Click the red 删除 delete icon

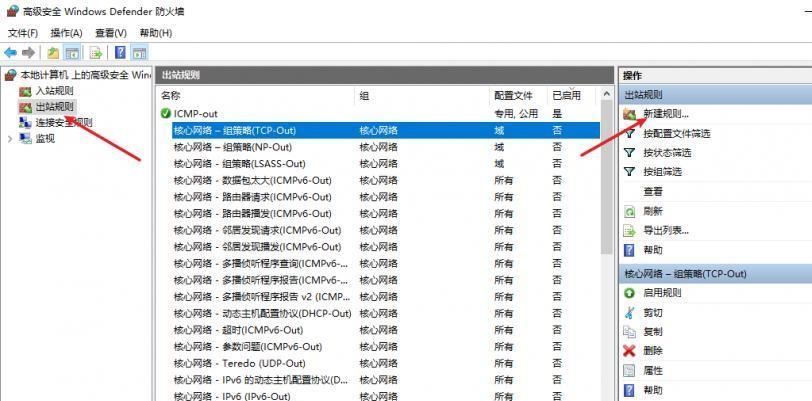coord(629,351)
